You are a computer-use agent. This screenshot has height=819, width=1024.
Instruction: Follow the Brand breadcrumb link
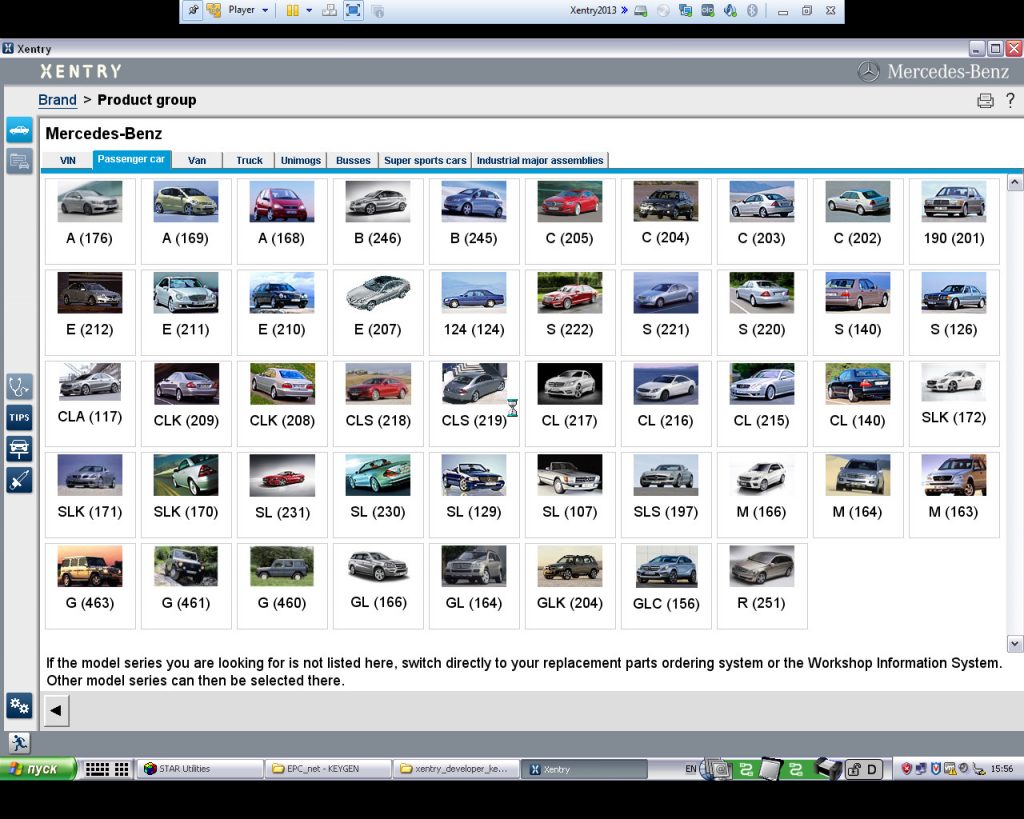click(x=57, y=100)
